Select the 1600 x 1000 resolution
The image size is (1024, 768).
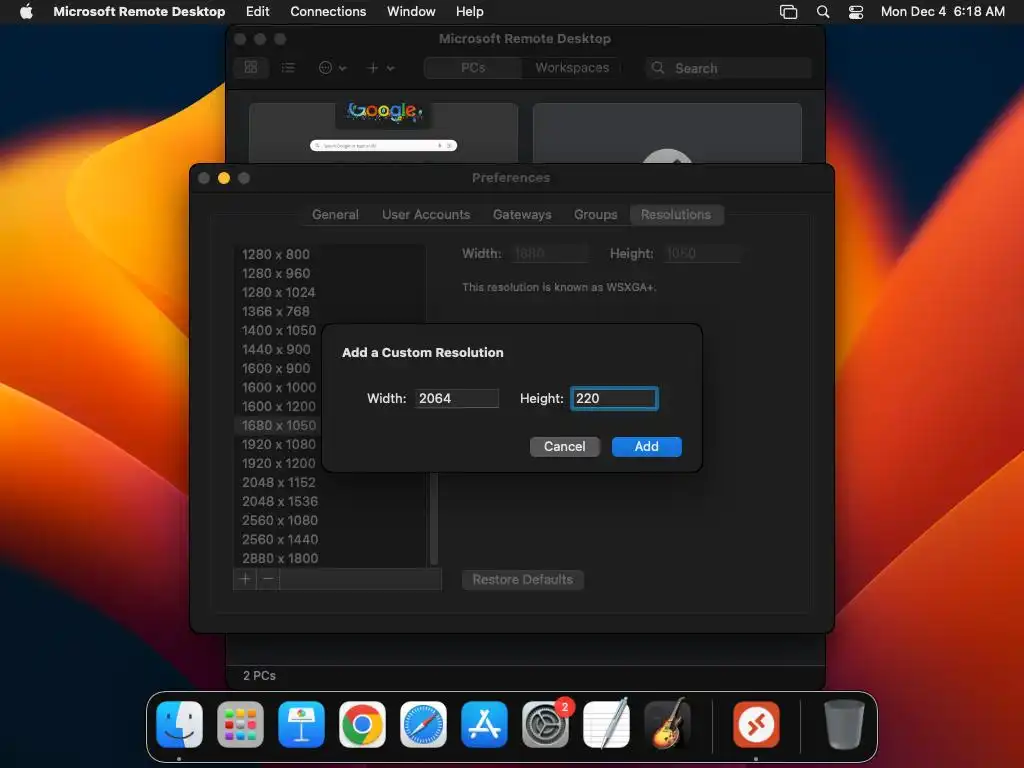pyautogui.click(x=278, y=387)
